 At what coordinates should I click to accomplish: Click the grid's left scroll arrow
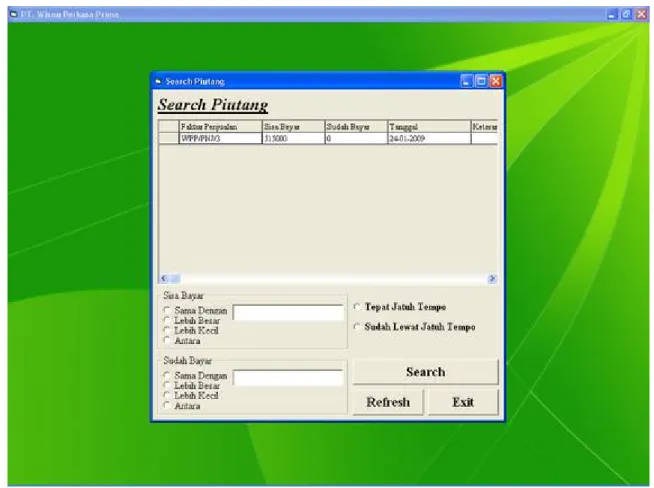click(164, 278)
